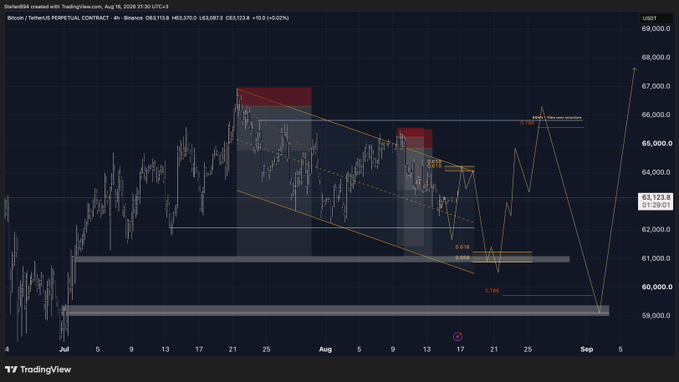
Task: Click the 'created with TradingView.com' caption line
Action: pyautogui.click(x=86, y=6)
